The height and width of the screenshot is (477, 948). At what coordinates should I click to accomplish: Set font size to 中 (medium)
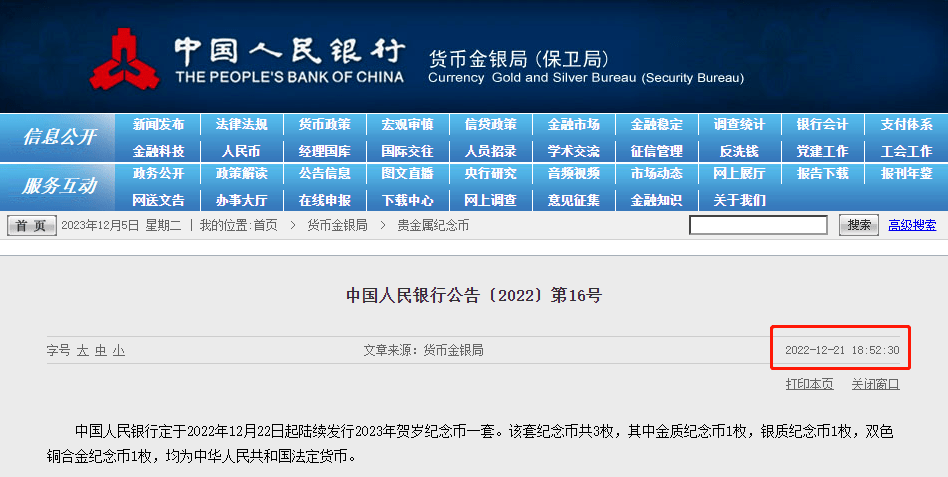click(x=100, y=351)
